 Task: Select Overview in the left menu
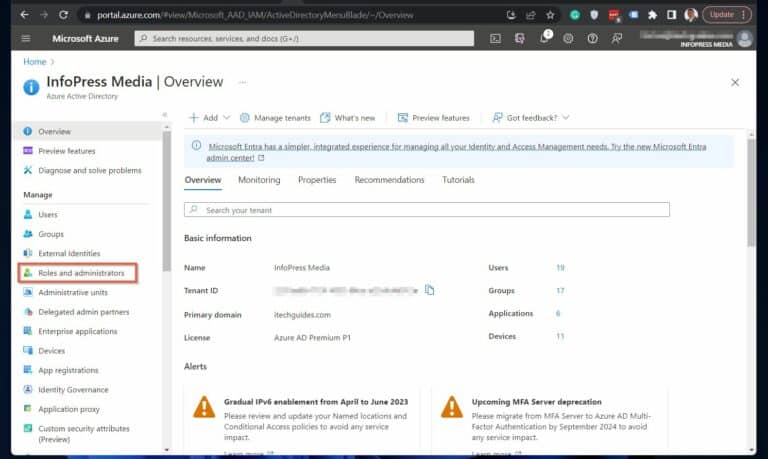pos(89,131)
